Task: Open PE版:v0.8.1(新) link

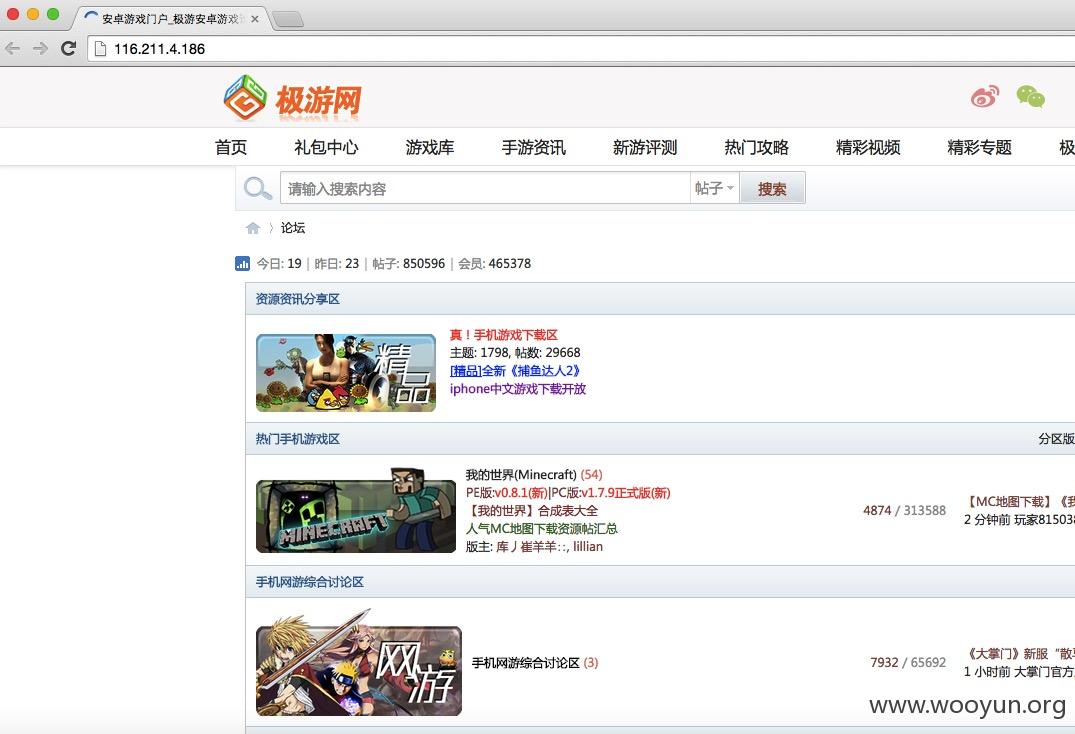Action: click(x=507, y=493)
